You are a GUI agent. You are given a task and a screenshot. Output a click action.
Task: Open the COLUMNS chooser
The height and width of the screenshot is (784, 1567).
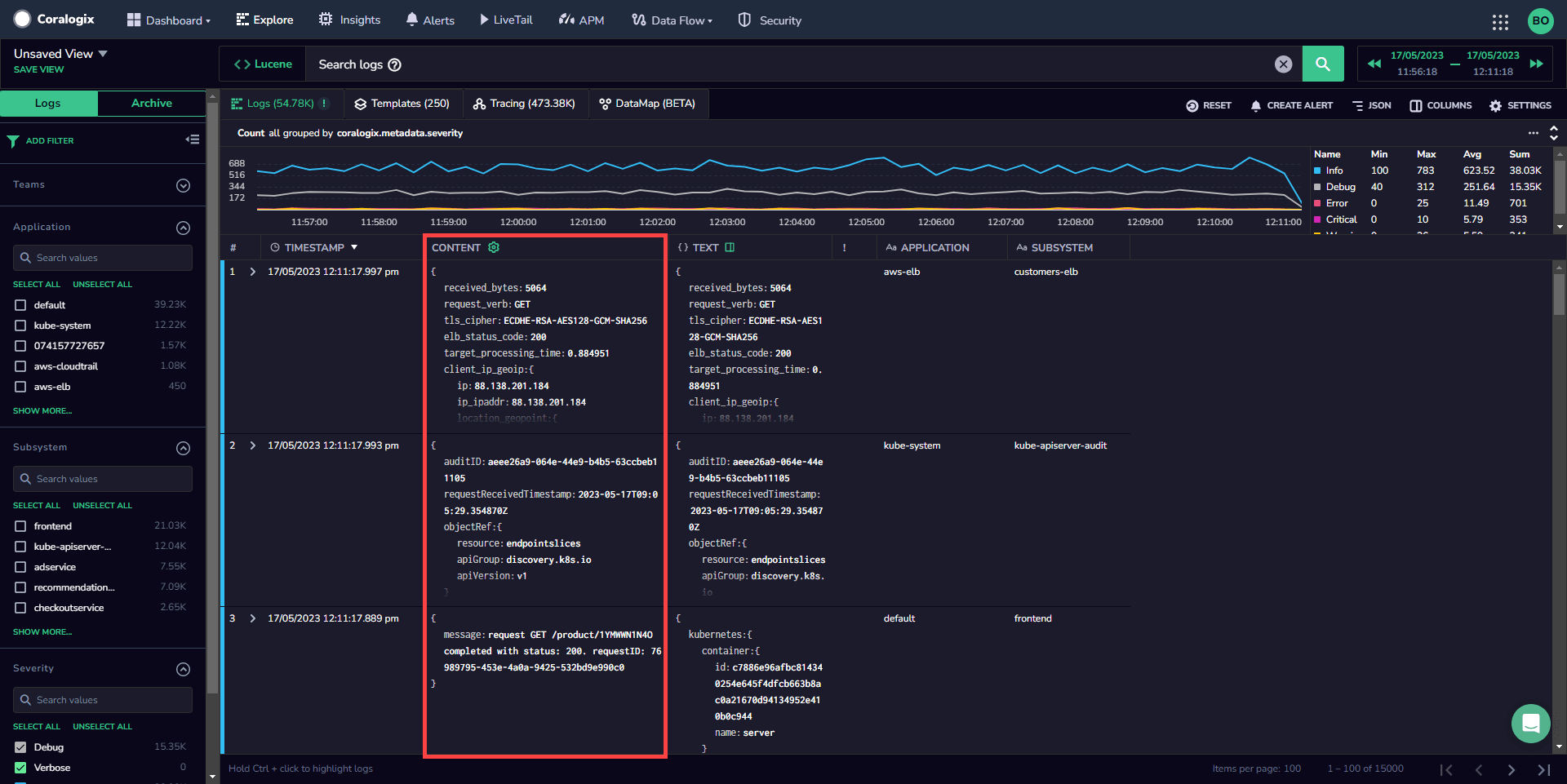coord(1440,105)
